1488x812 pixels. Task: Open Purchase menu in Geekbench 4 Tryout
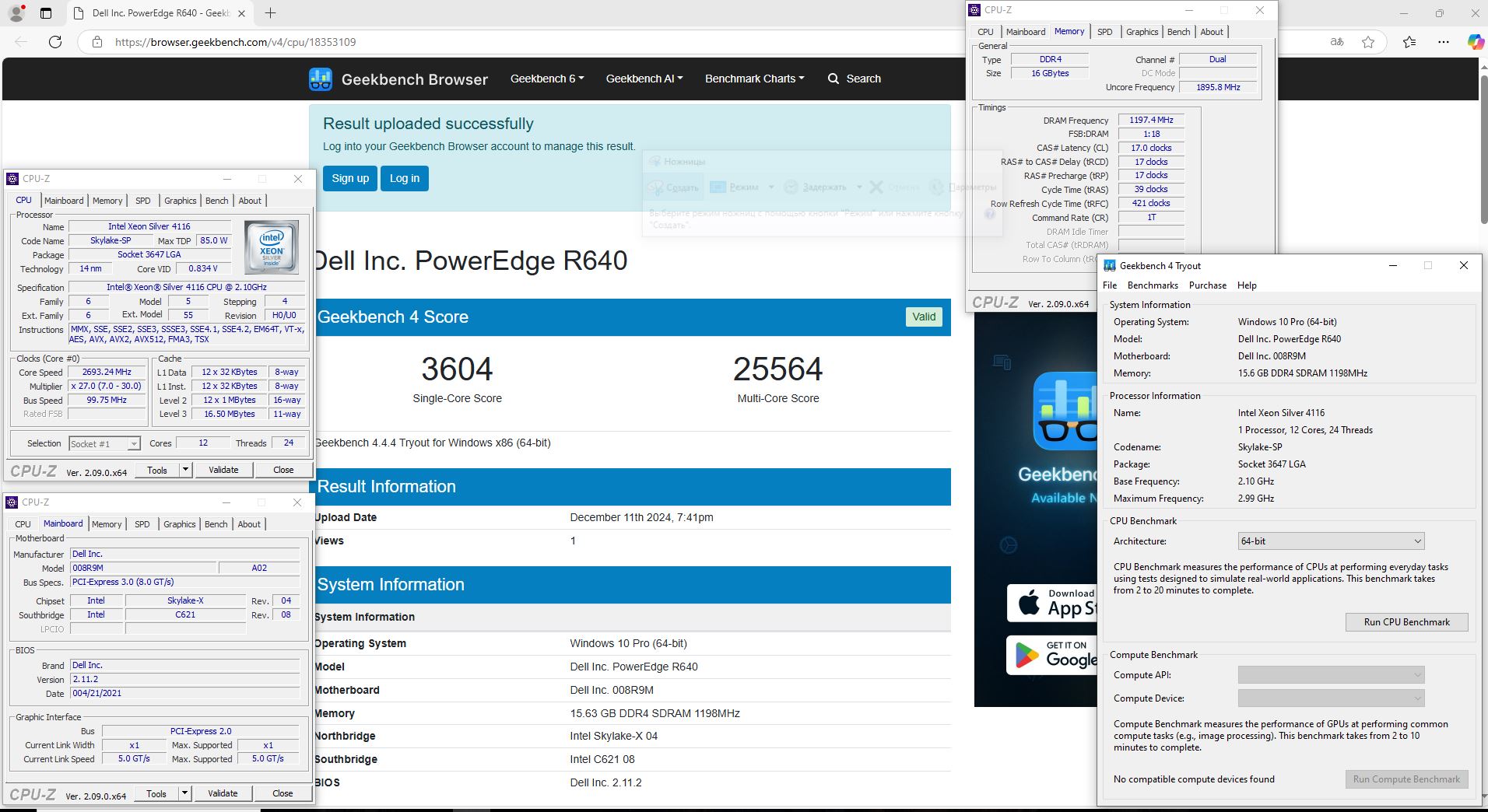click(1208, 285)
